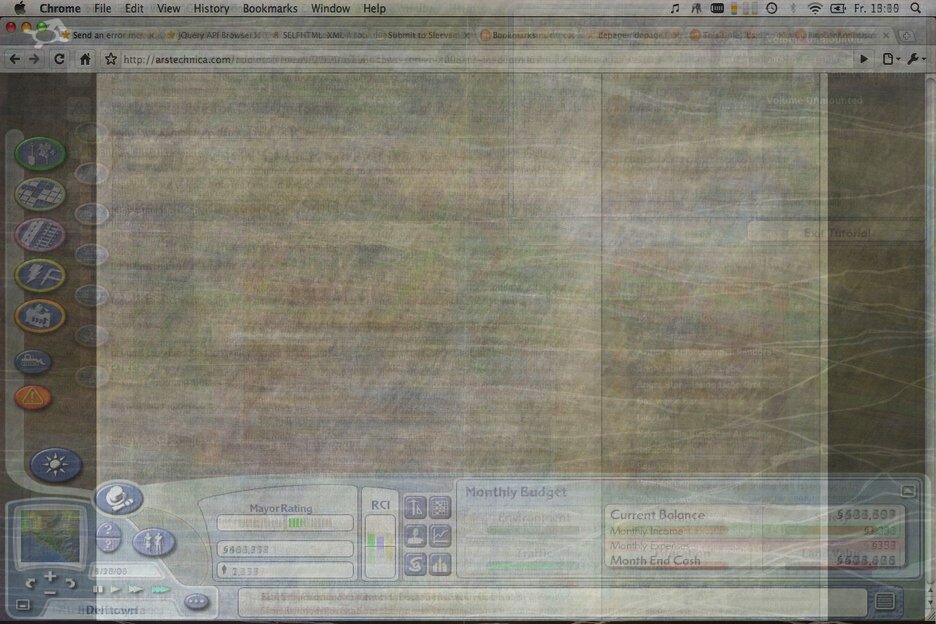The width and height of the screenshot is (936, 624).
Task: Reload the current page
Action: (x=59, y=59)
